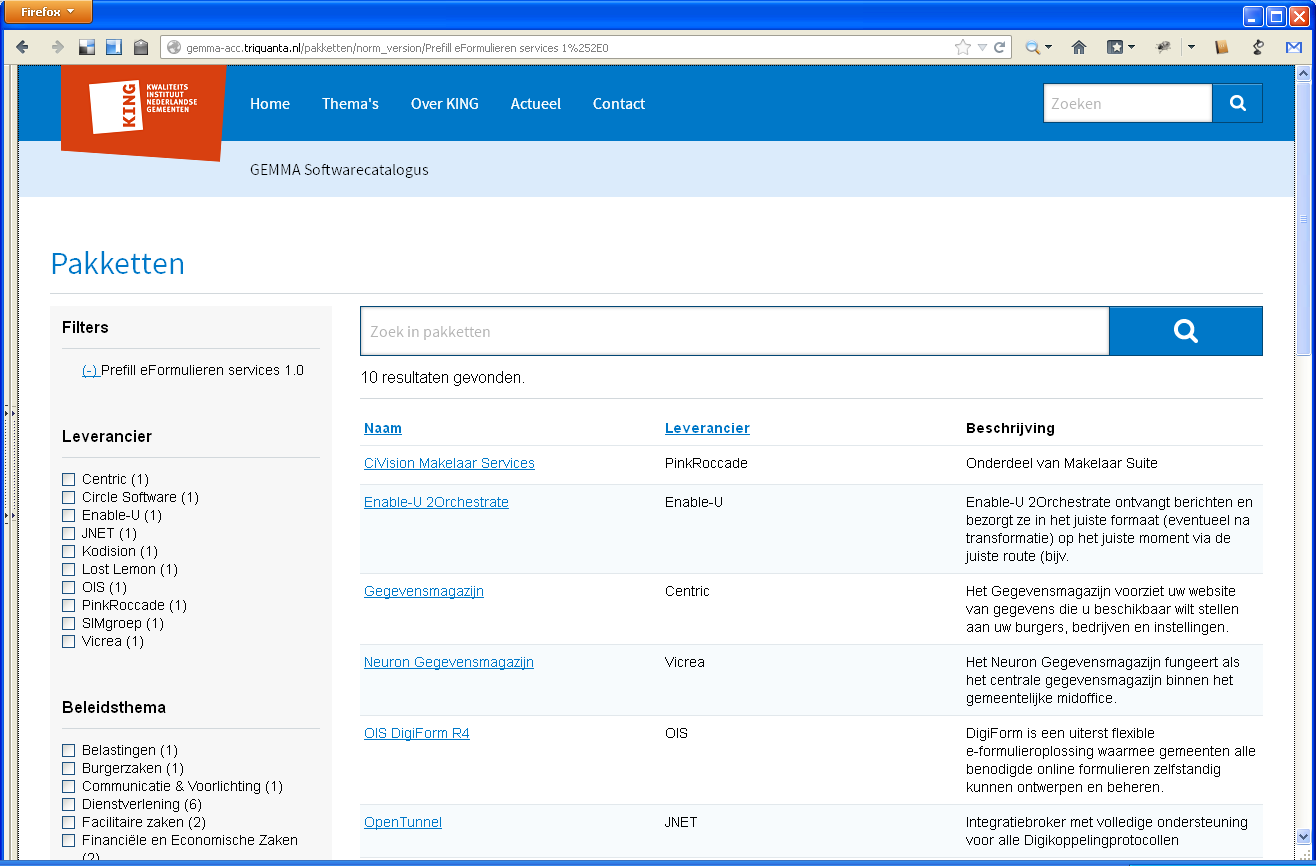1316x866 pixels.
Task: Click the checkered square toolbar icon
Action: coord(87,47)
